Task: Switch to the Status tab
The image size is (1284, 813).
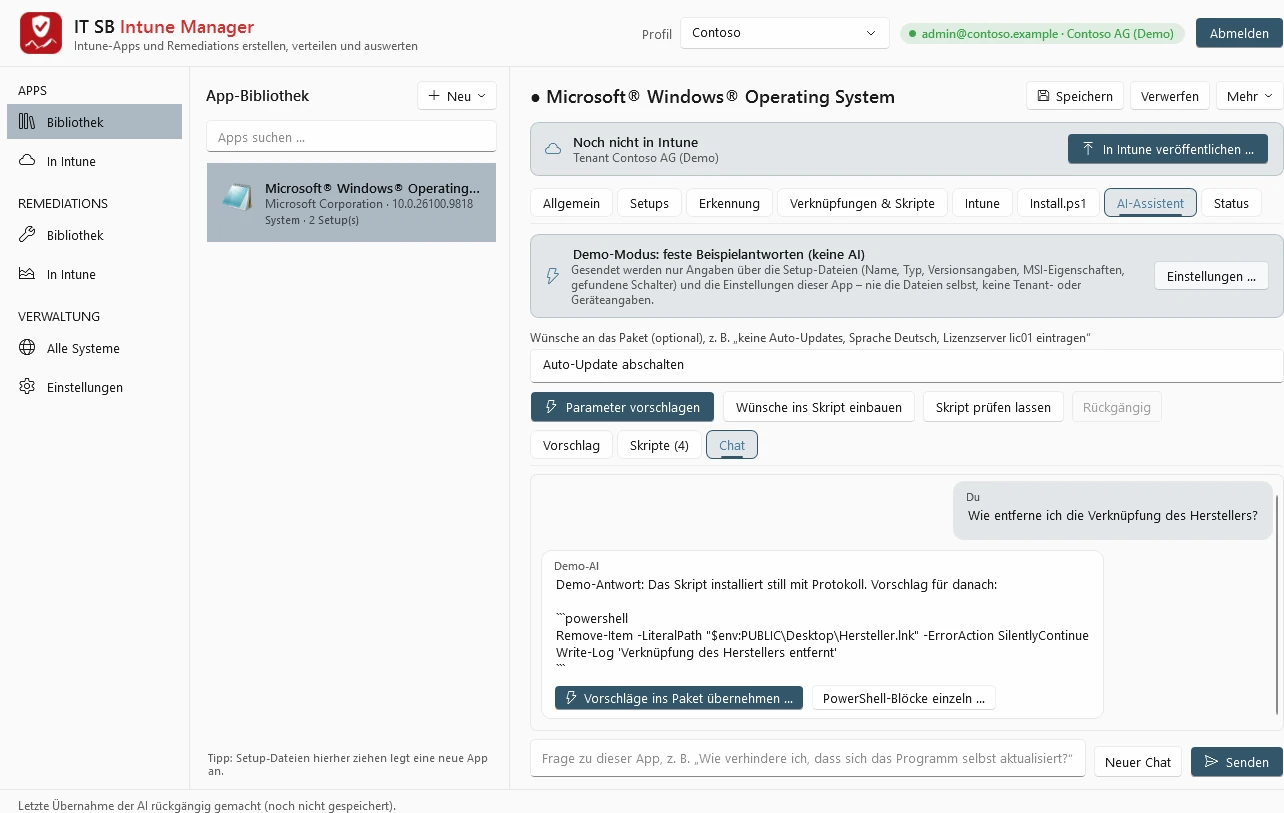Action: [1231, 203]
